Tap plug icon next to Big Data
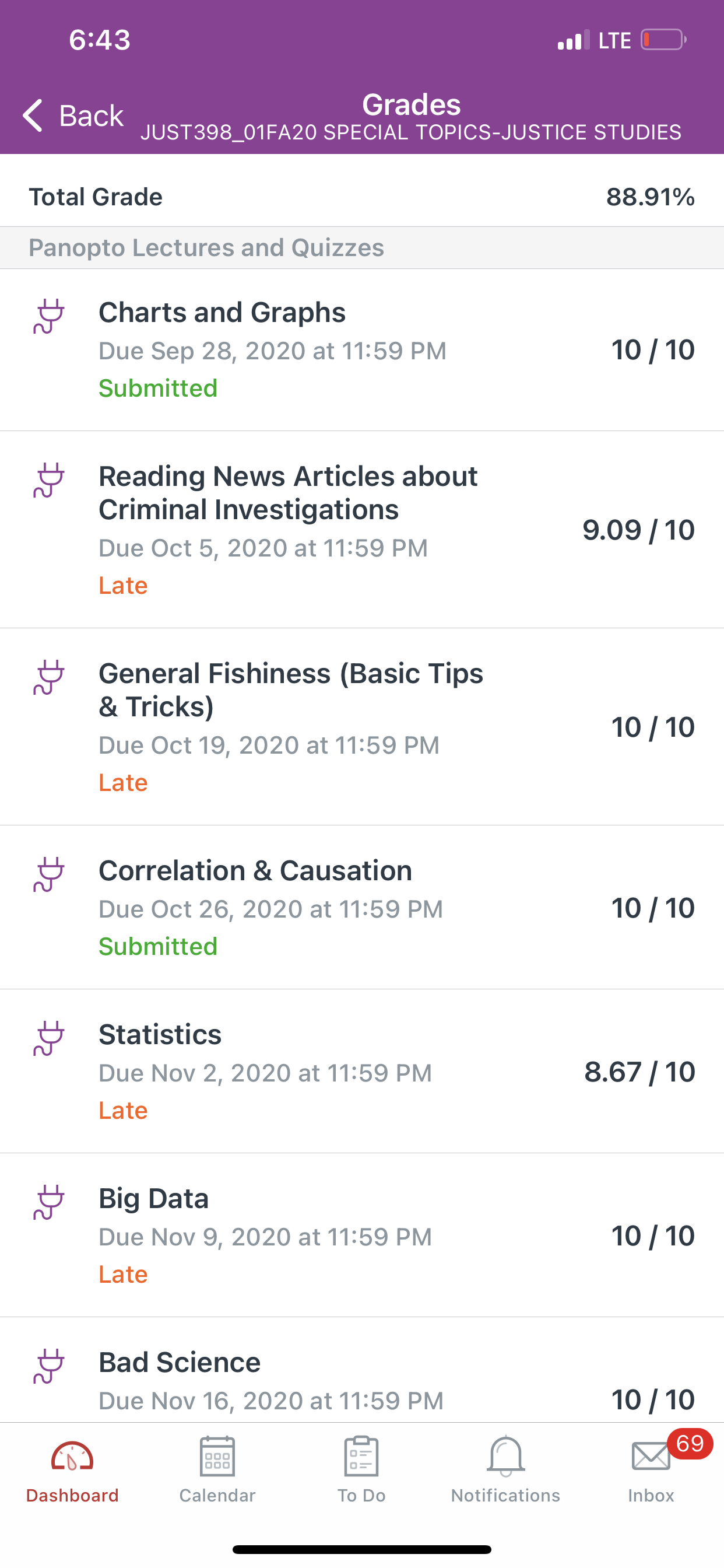Image resolution: width=724 pixels, height=1568 pixels. tap(48, 1202)
